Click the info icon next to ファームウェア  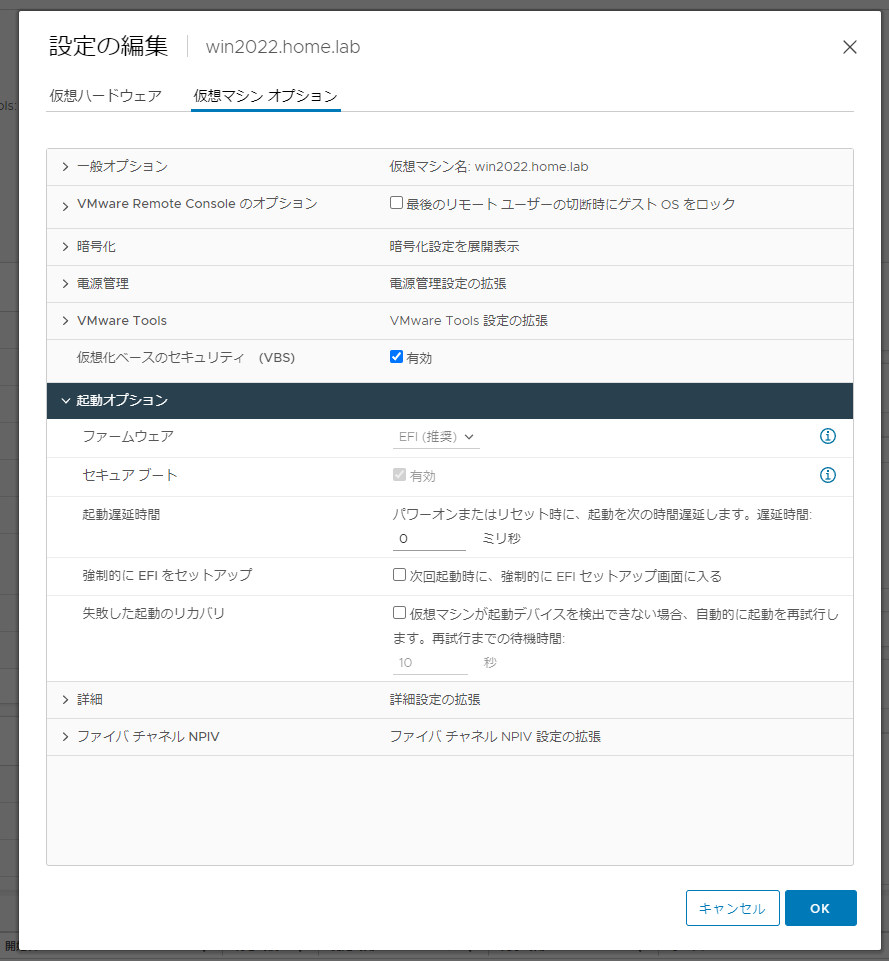[827, 436]
